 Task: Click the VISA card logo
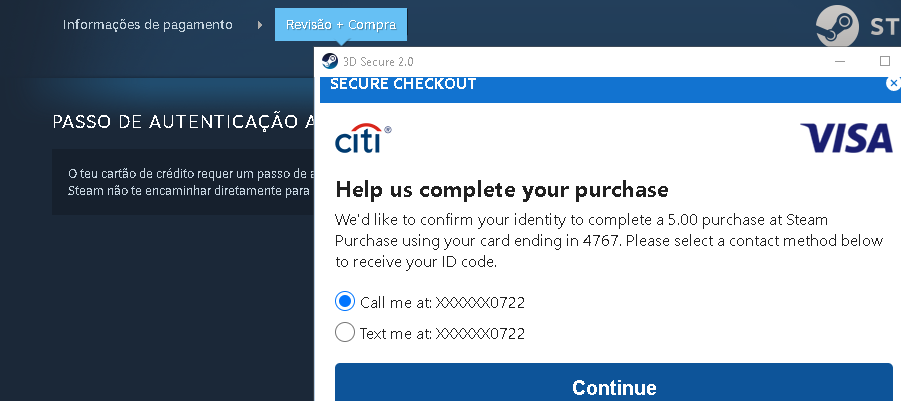click(846, 138)
